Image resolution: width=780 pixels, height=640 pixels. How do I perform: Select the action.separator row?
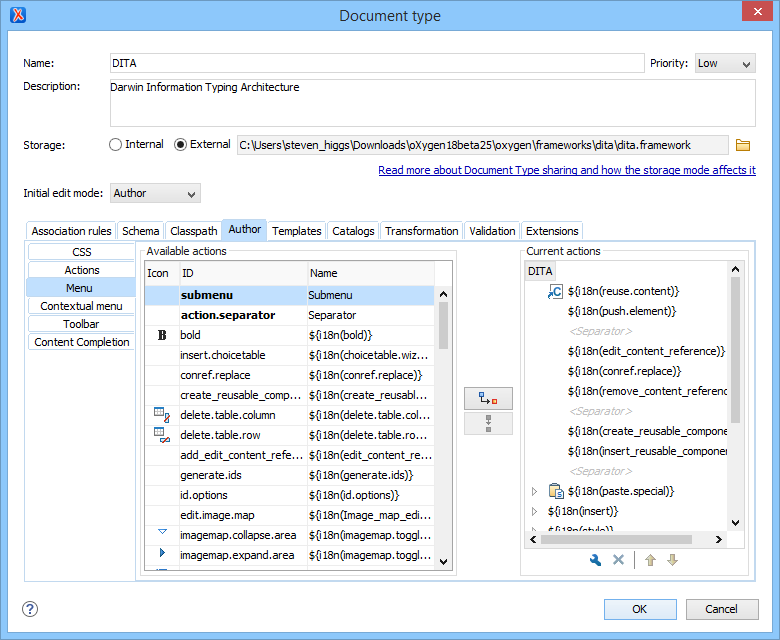pos(290,315)
